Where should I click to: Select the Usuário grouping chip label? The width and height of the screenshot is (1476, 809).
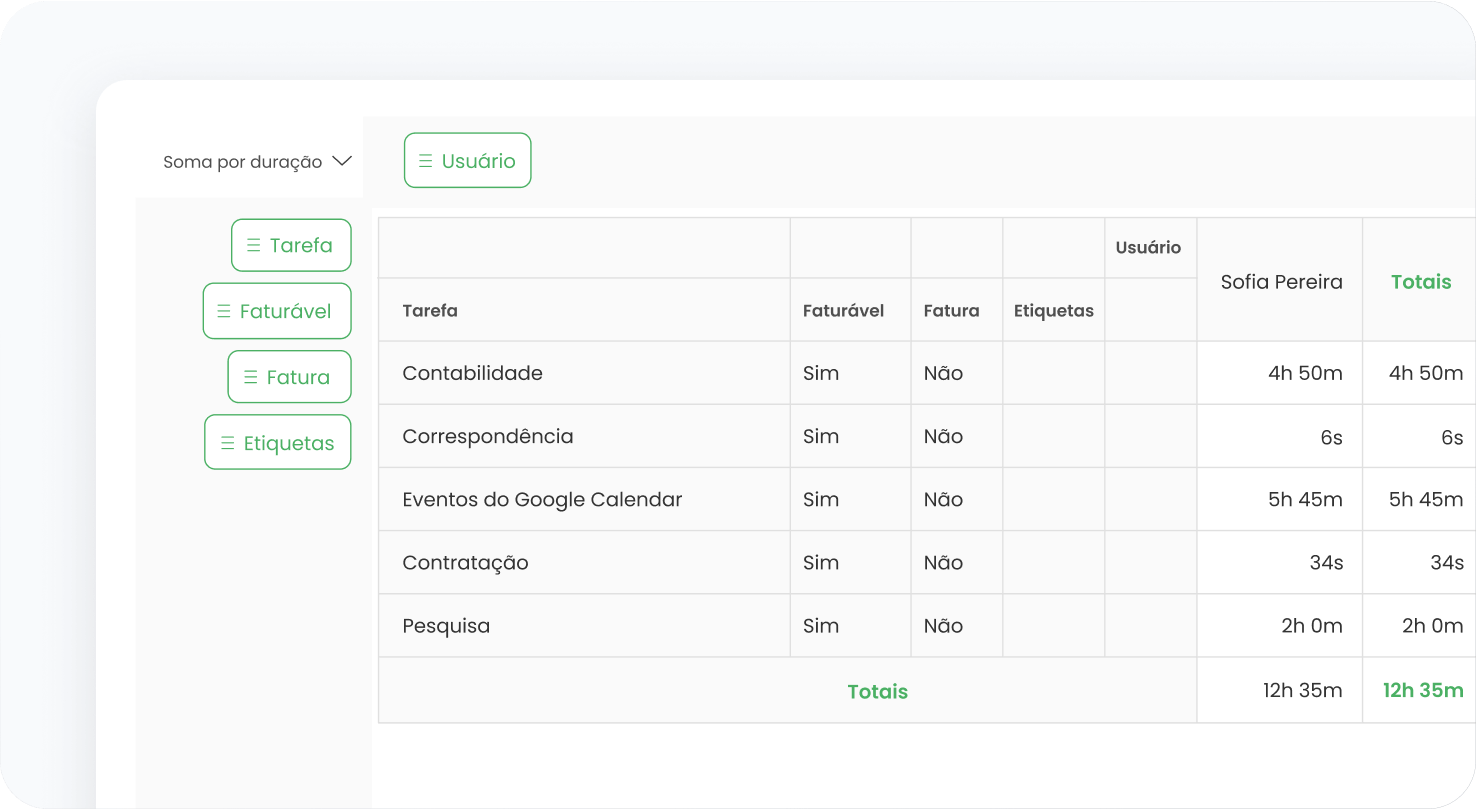[x=479, y=161]
